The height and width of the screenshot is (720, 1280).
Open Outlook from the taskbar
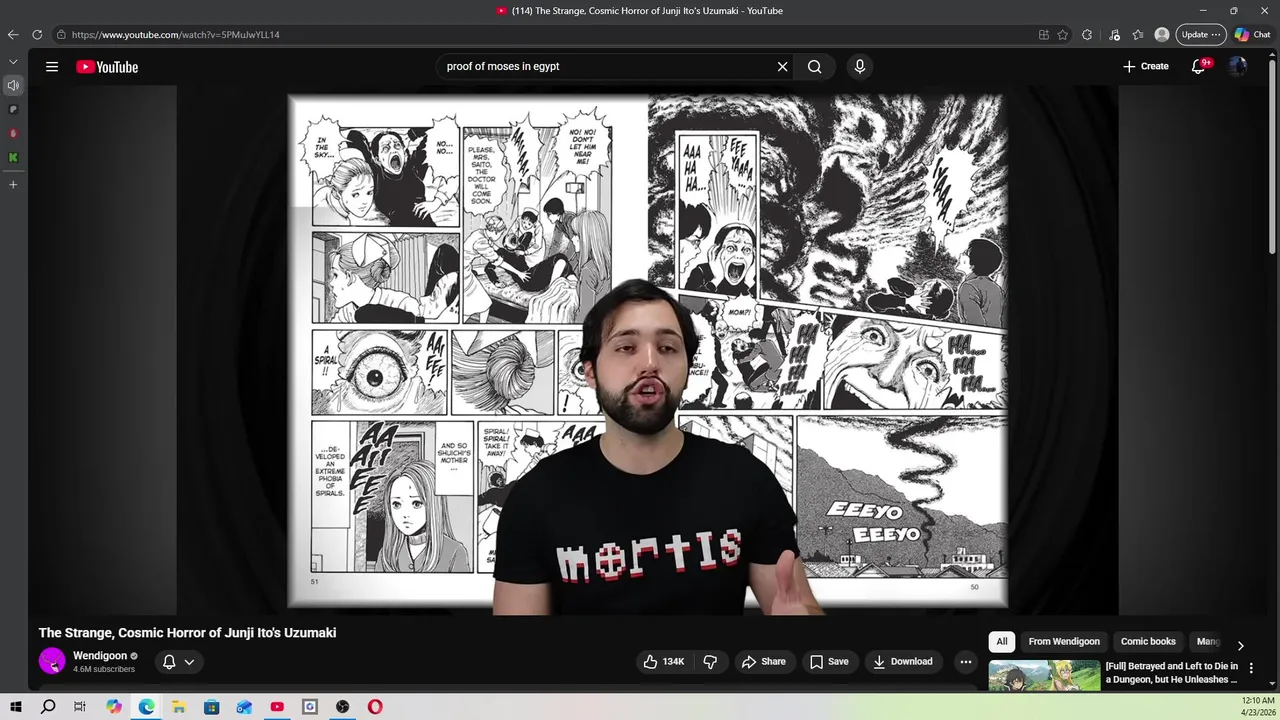pyautogui.click(x=244, y=707)
